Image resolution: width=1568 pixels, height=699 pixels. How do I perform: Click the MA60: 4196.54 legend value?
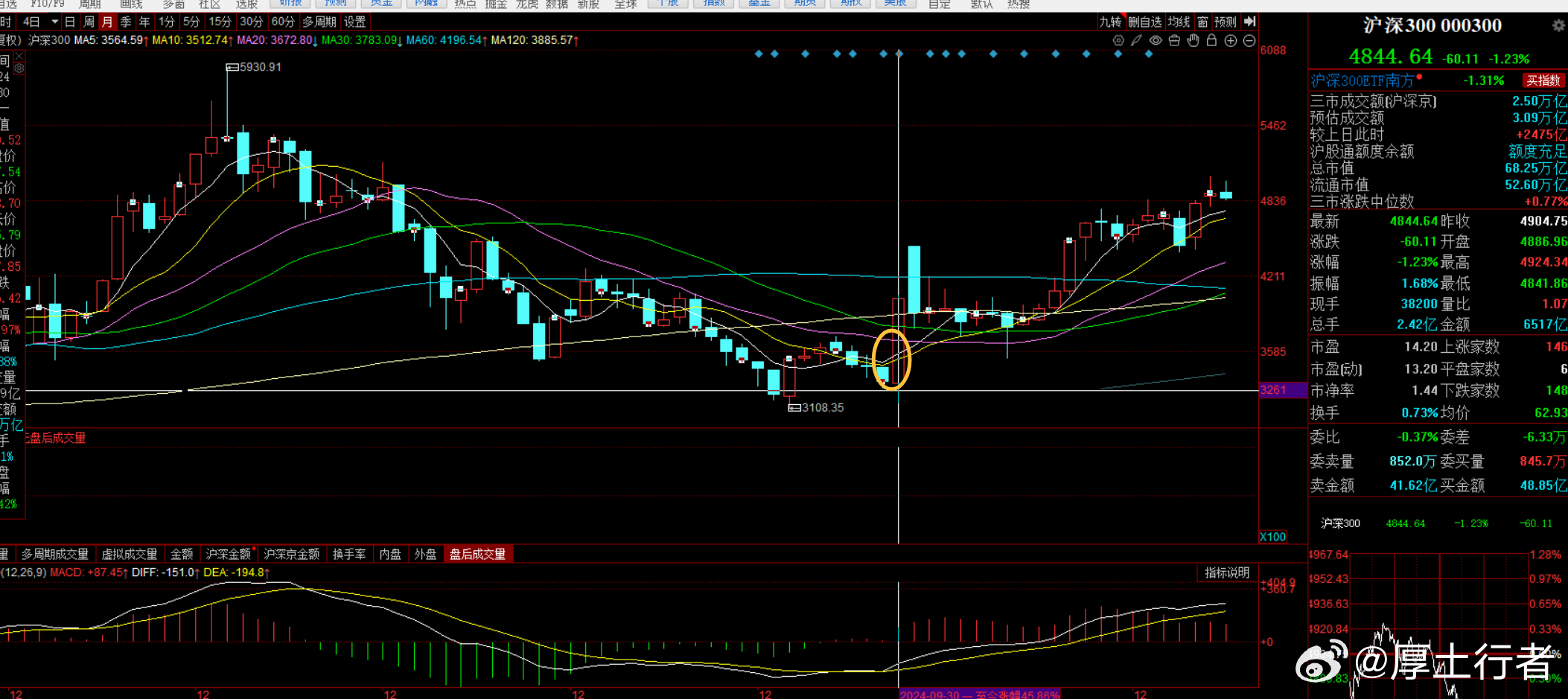pyautogui.click(x=447, y=40)
